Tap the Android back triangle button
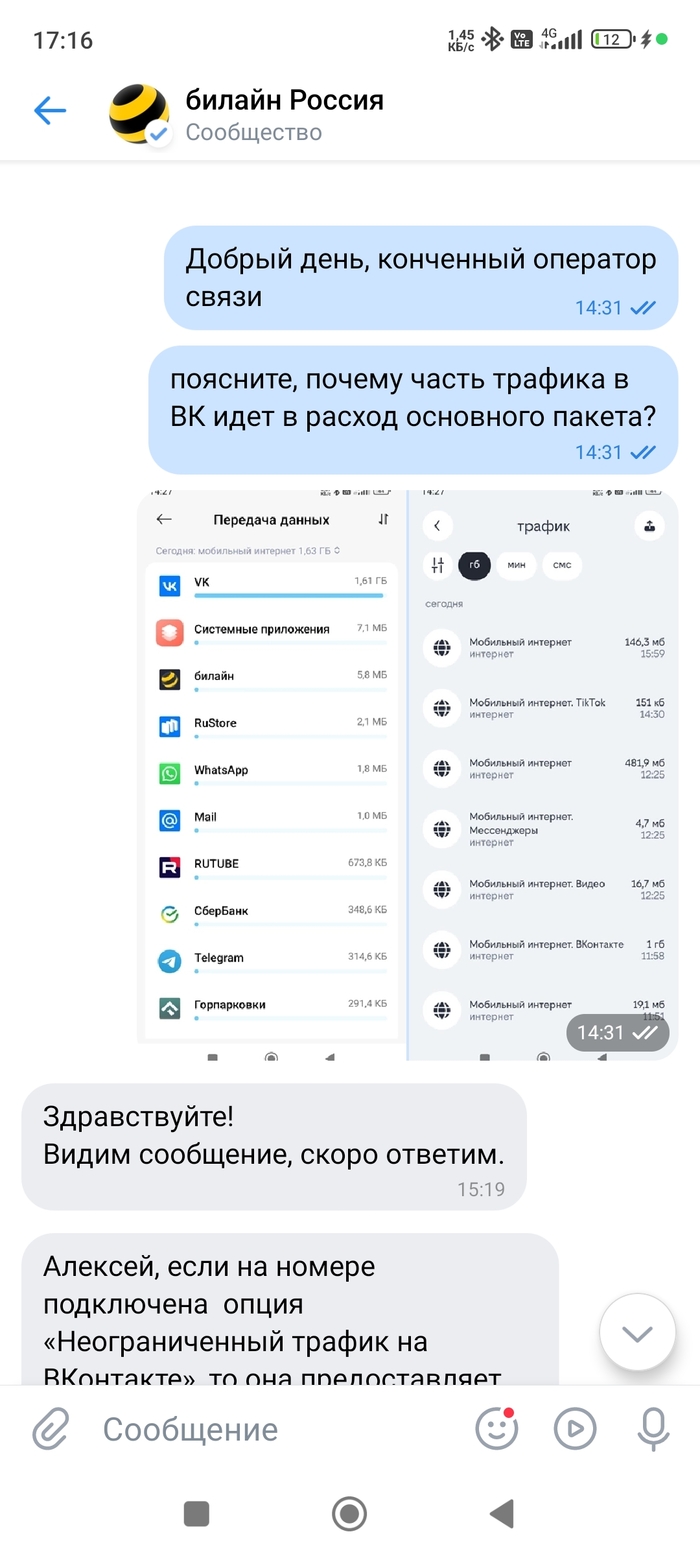The height and width of the screenshot is (1556, 700). tap(501, 1513)
